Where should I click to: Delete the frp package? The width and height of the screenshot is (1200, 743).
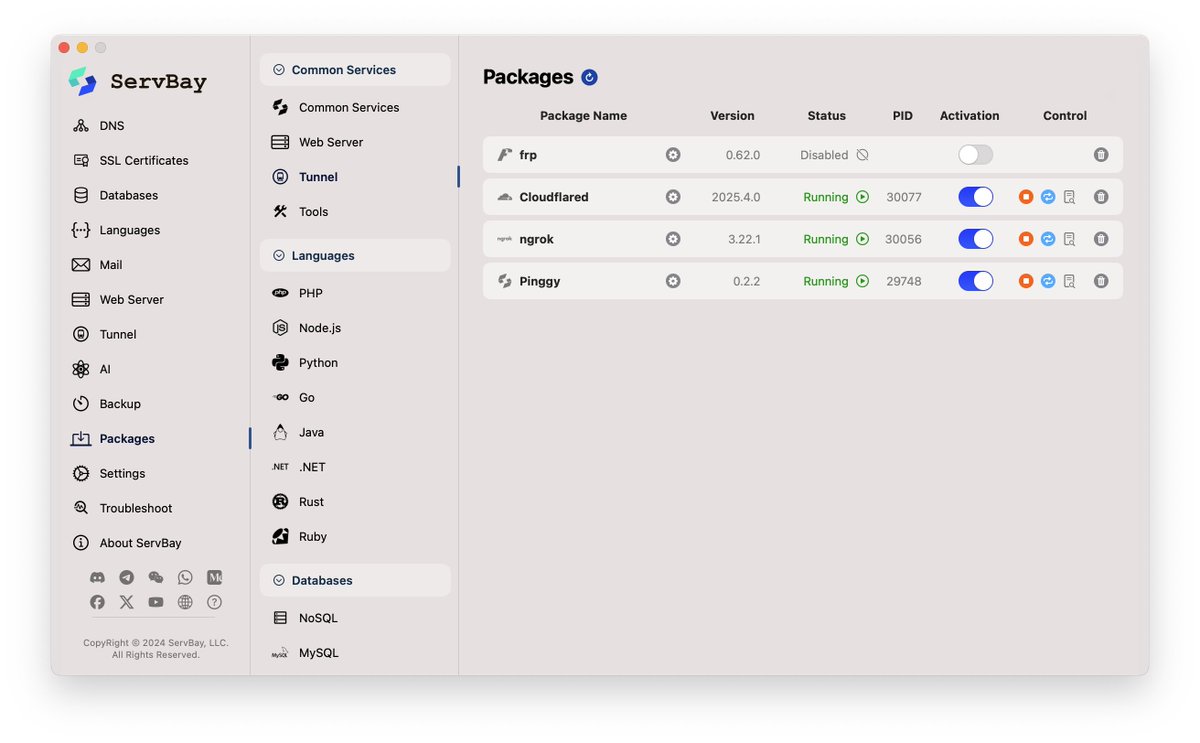(1101, 155)
